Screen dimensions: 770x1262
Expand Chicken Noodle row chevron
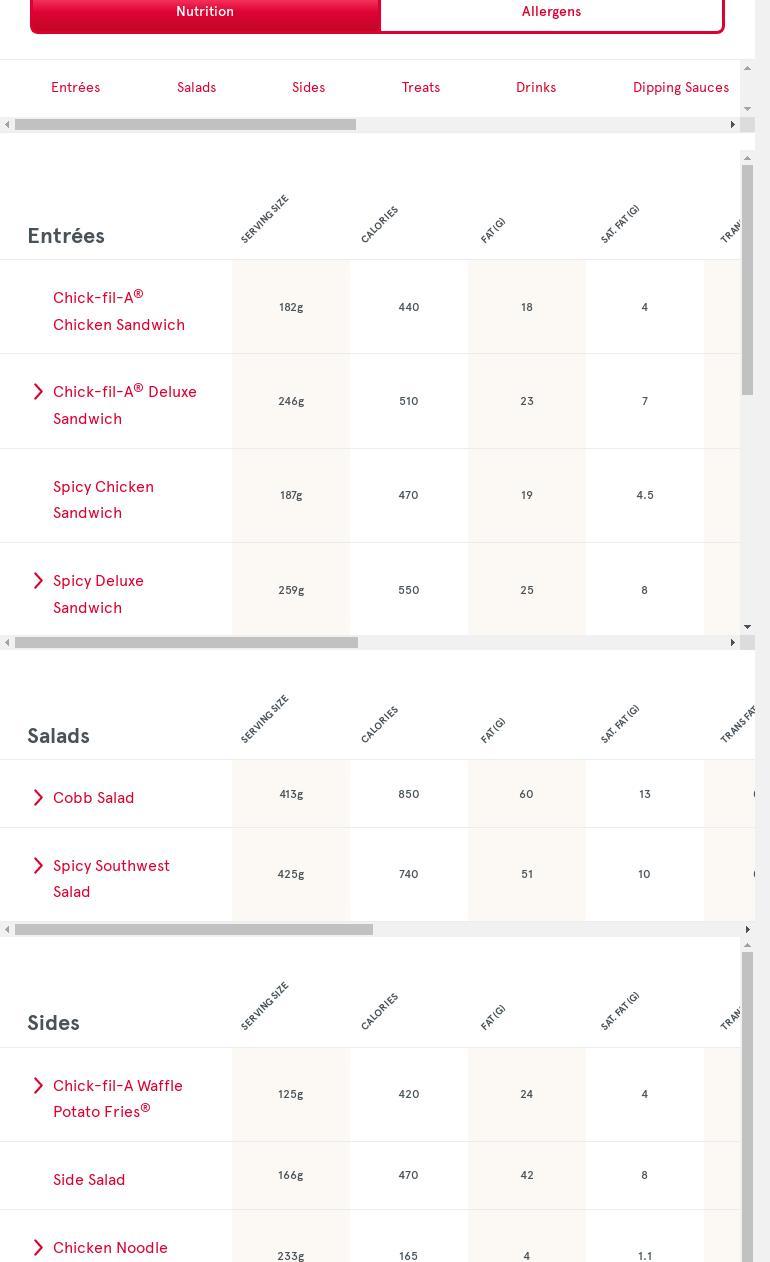pos(38,1247)
